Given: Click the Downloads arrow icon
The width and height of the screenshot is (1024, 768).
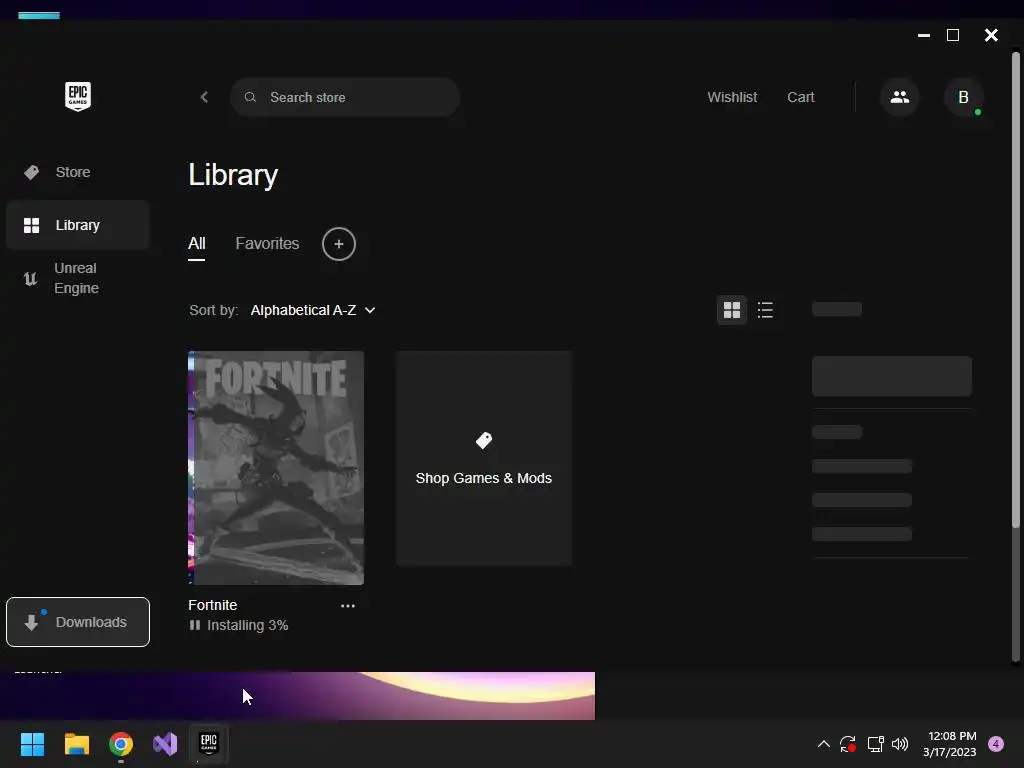Looking at the screenshot, I should (x=31, y=622).
